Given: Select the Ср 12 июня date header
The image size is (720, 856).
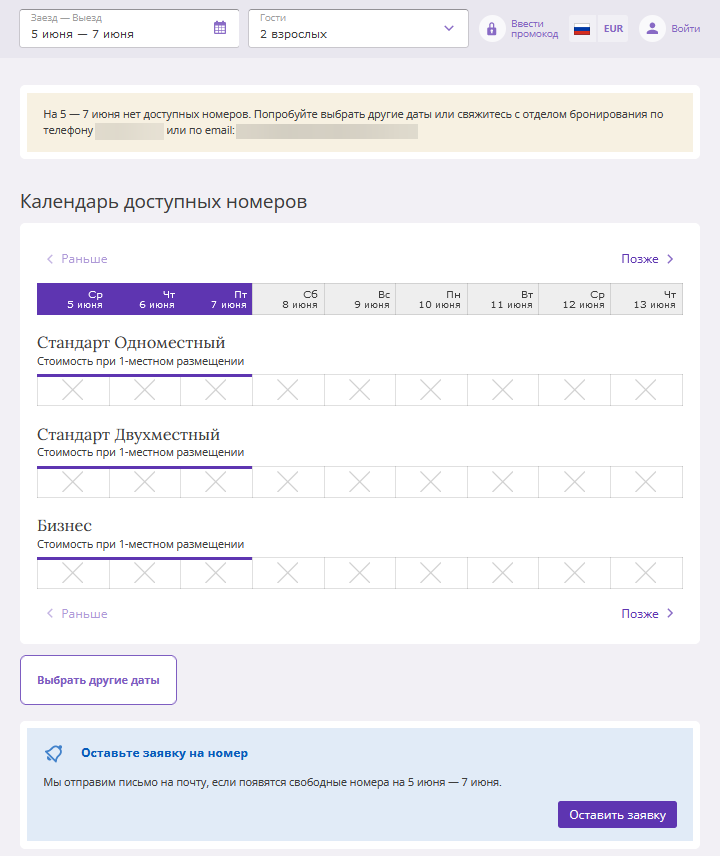Looking at the screenshot, I should coord(574,299).
